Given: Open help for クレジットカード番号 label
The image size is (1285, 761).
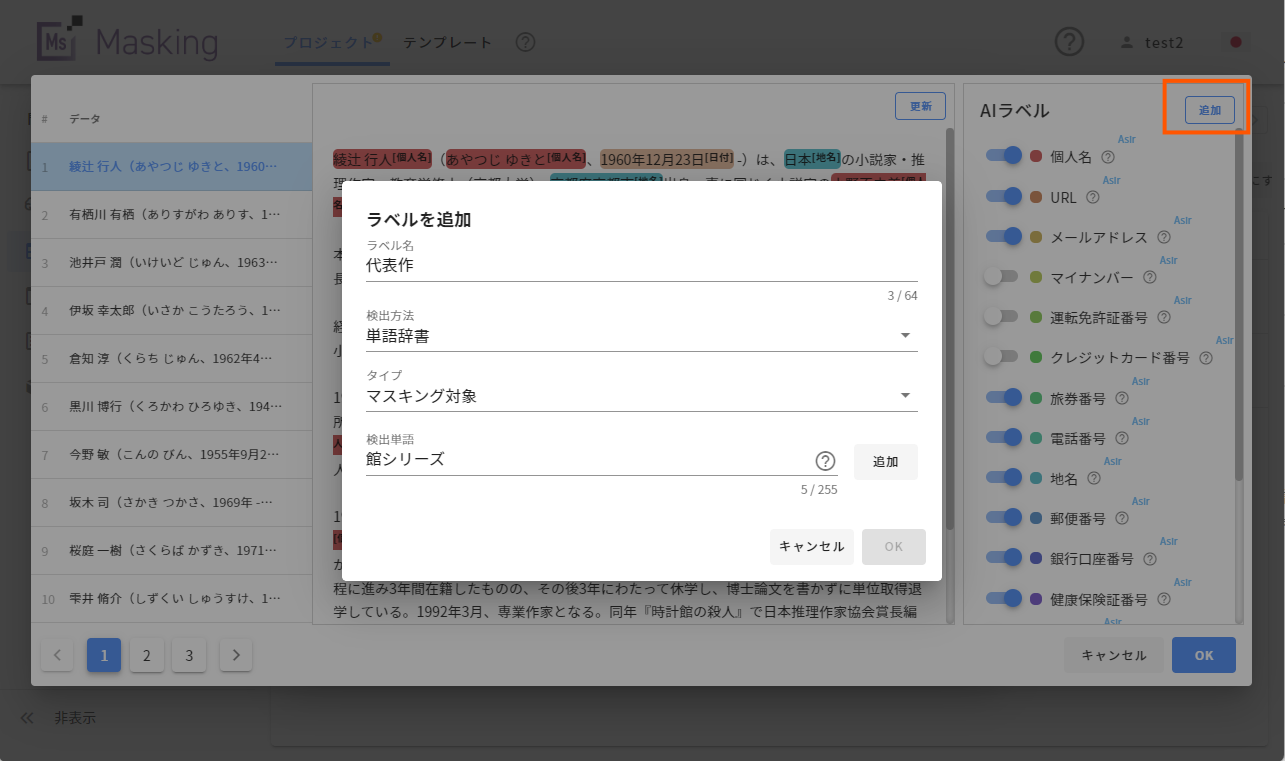Looking at the screenshot, I should coord(1205,357).
